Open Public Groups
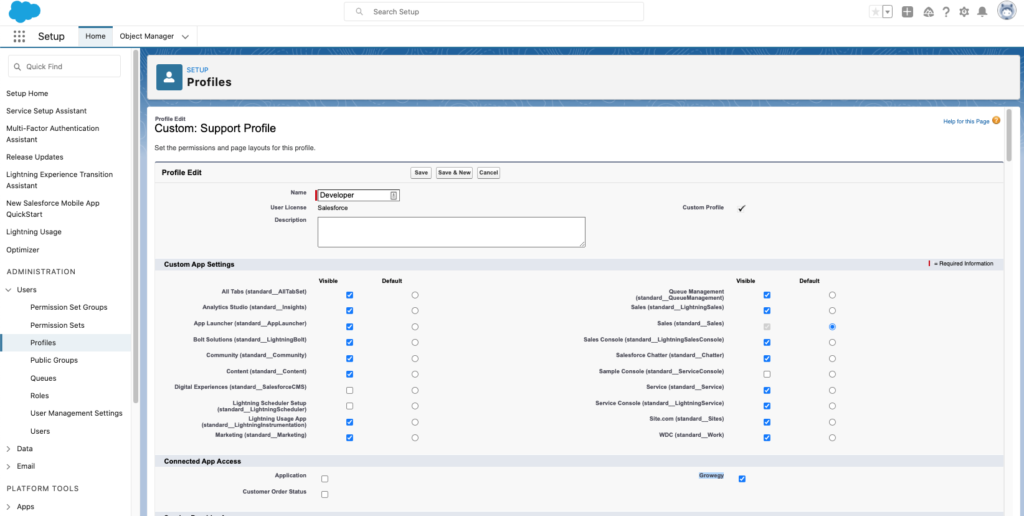The width and height of the screenshot is (1024, 516). [x=54, y=361]
